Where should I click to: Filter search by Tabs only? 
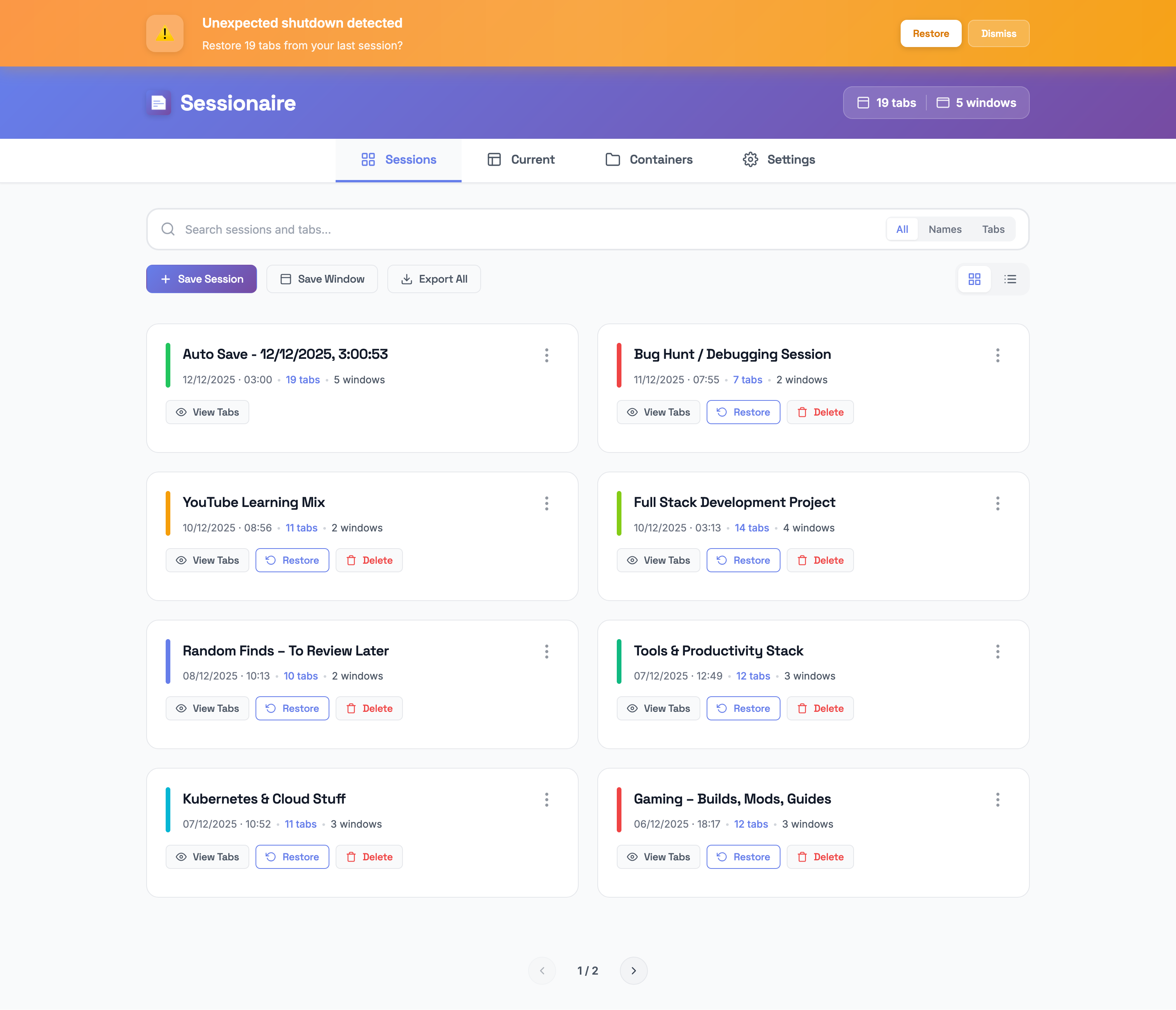[993, 229]
